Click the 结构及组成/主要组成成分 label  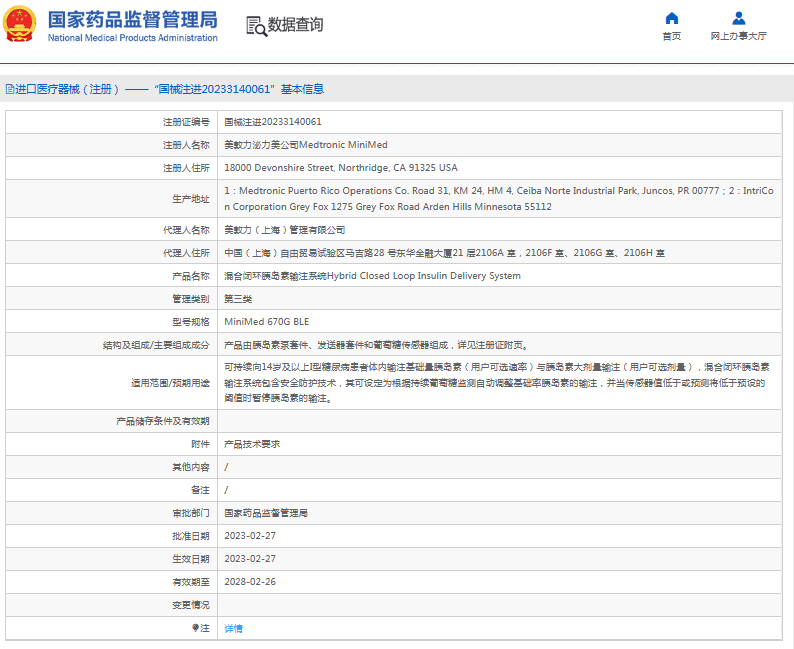(x=156, y=345)
